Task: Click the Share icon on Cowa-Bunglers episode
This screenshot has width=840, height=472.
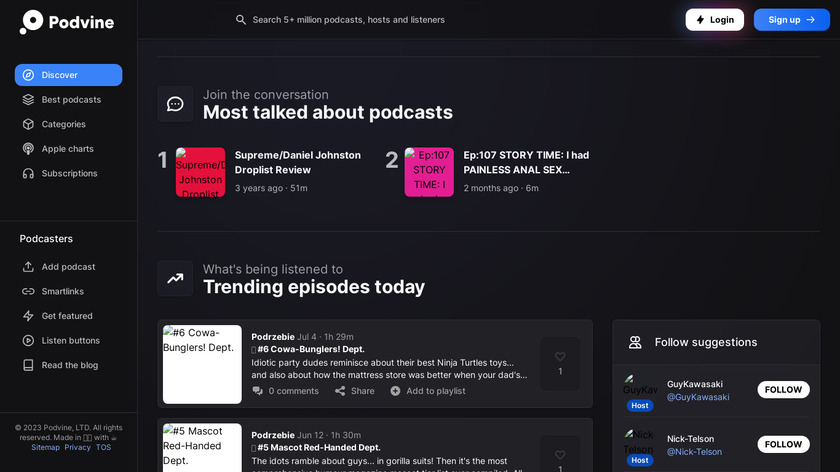Action: tap(340, 391)
